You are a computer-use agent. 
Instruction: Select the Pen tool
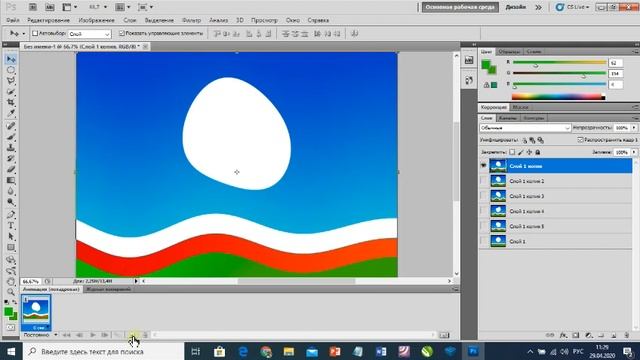(11, 215)
